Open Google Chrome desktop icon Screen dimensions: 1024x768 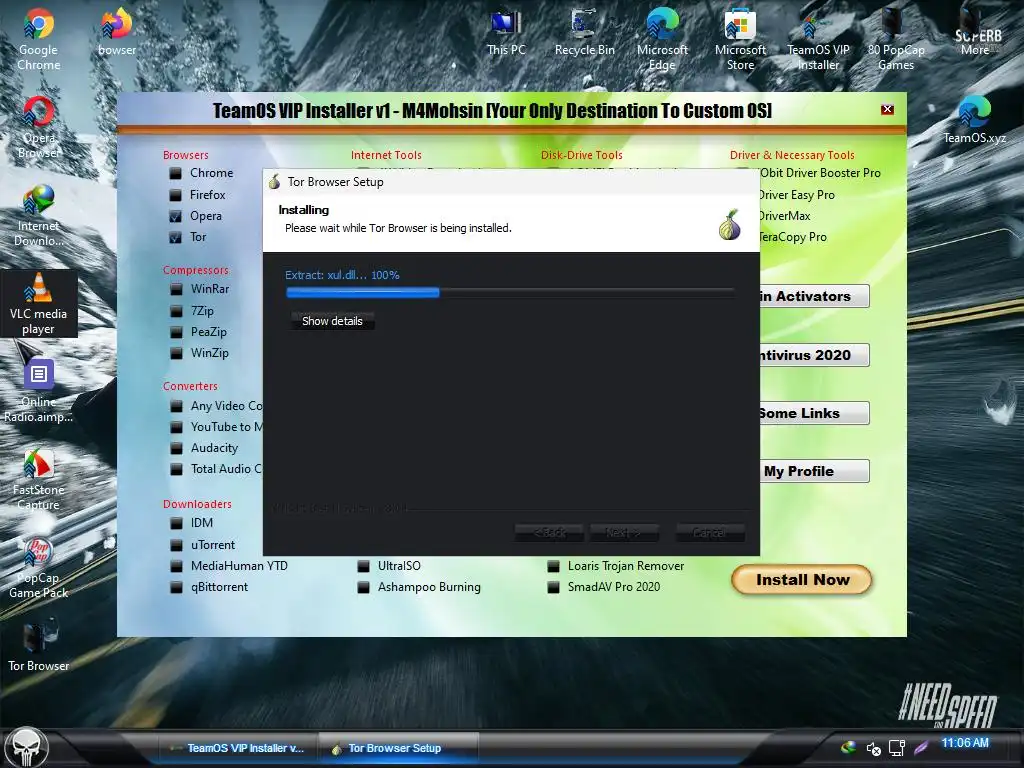[39, 39]
